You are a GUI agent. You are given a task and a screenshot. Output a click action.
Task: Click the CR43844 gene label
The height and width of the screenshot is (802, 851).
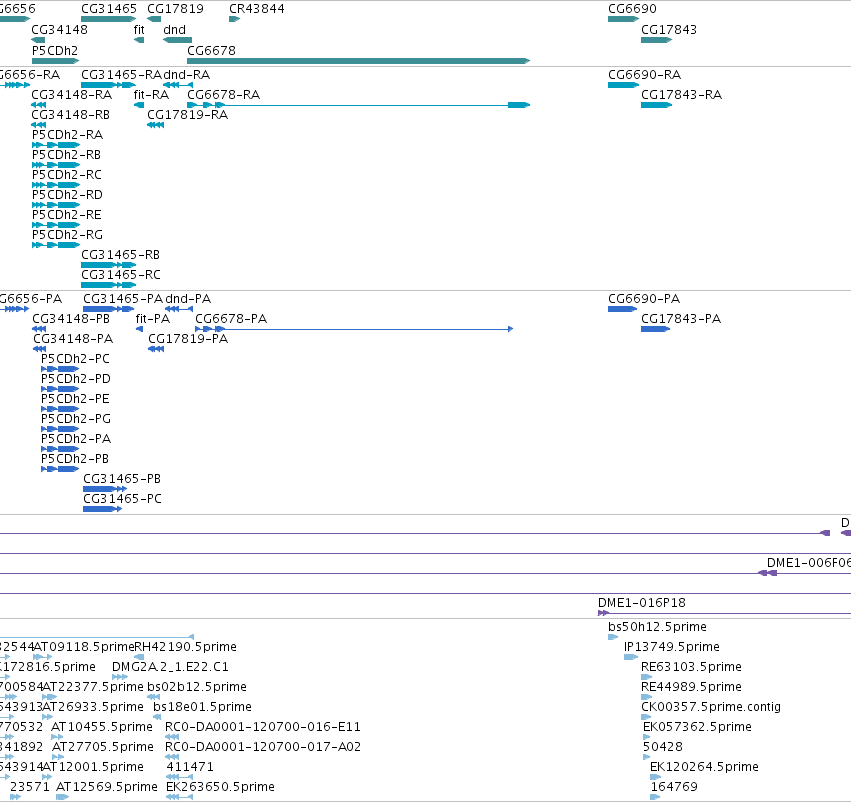coord(257,9)
